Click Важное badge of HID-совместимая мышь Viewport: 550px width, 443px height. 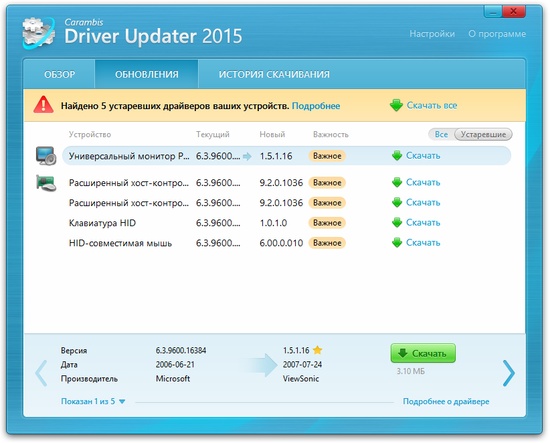coord(327,243)
